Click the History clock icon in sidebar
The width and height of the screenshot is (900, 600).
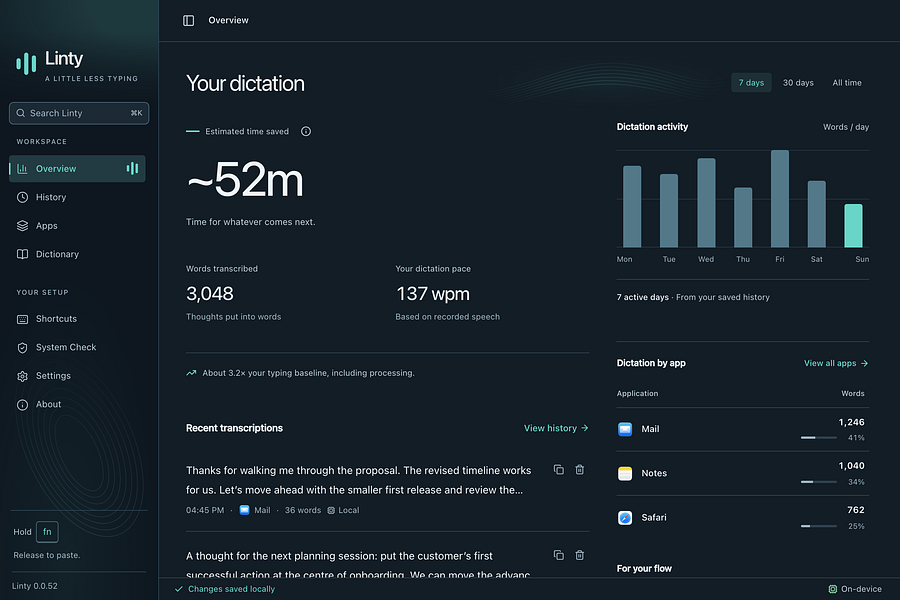click(22, 198)
